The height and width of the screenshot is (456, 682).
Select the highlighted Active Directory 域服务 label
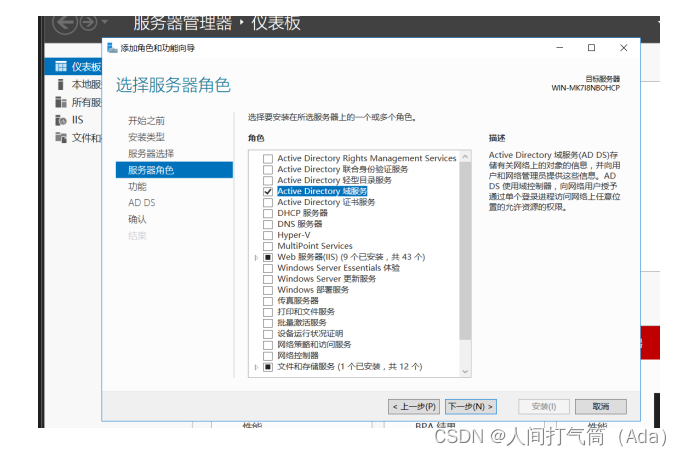click(x=322, y=191)
